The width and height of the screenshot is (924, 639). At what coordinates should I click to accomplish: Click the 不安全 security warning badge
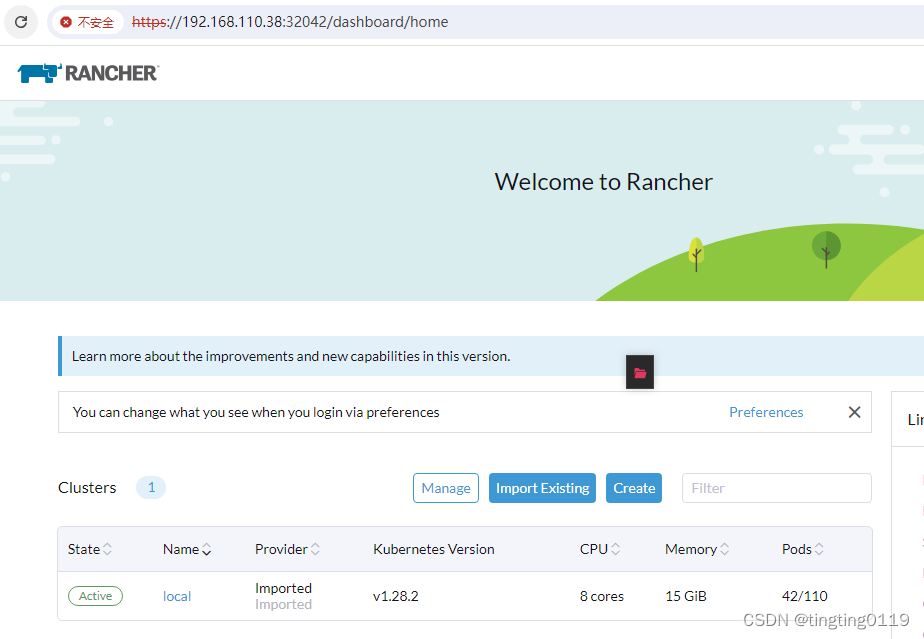tap(86, 21)
